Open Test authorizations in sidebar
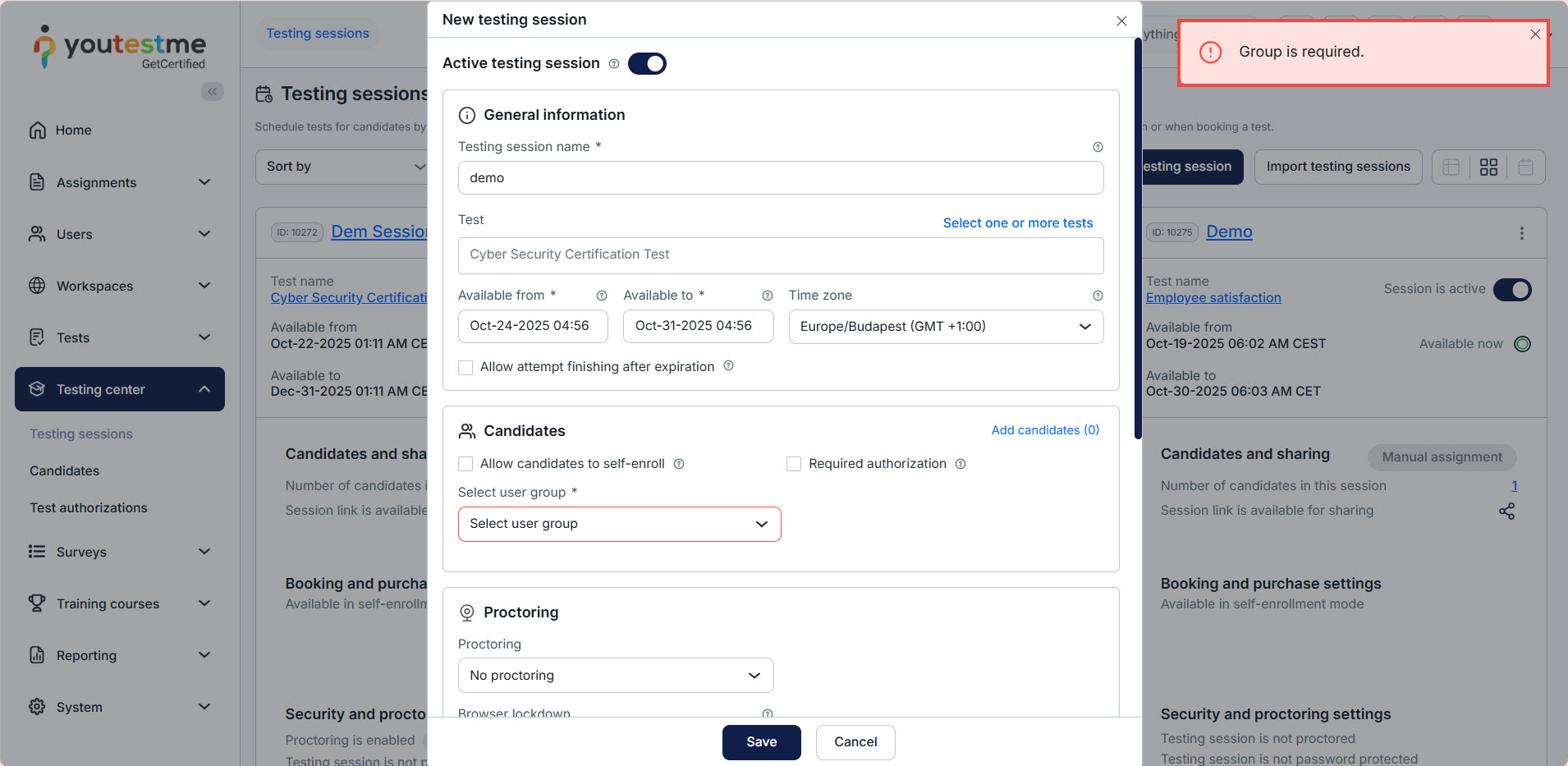This screenshot has height=766, width=1568. pos(89,507)
